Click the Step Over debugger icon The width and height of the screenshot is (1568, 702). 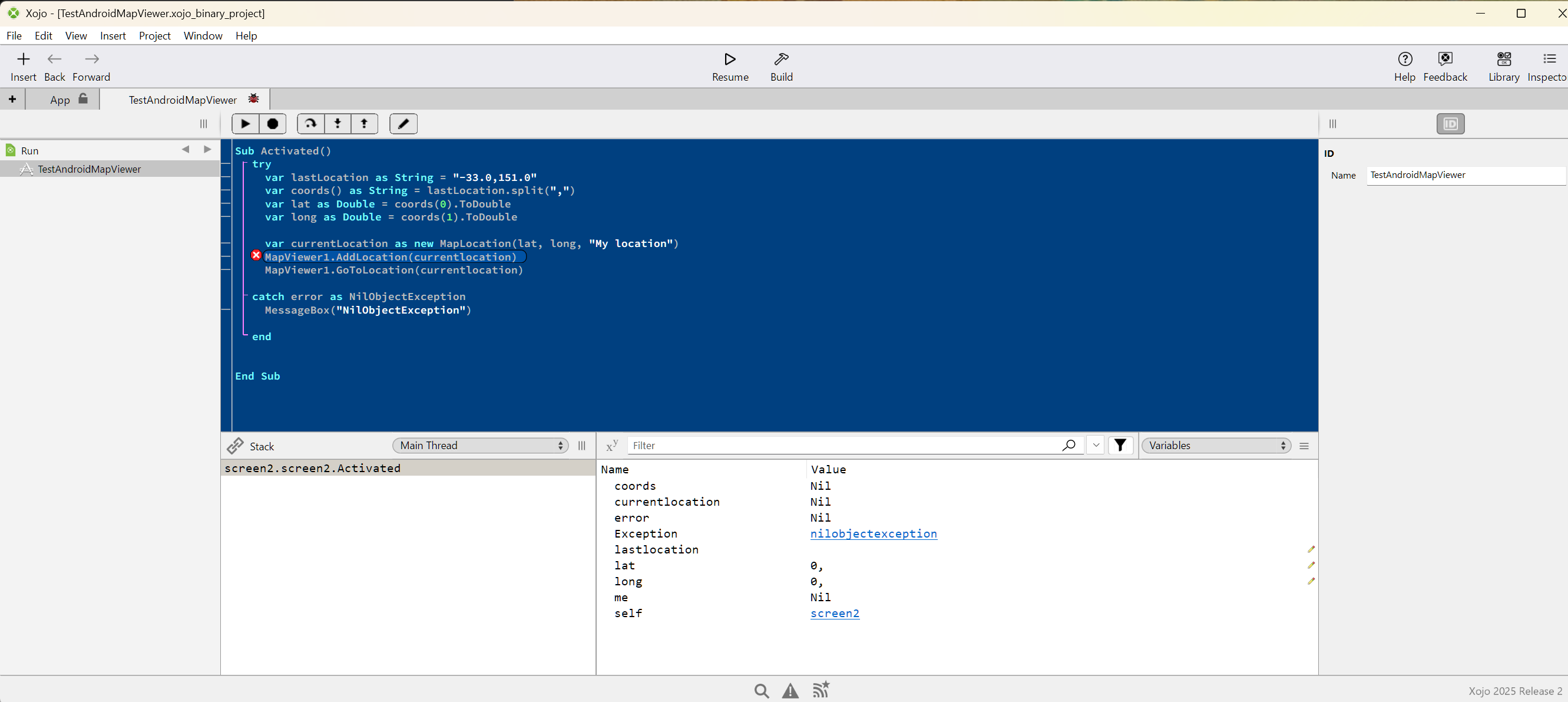[310, 124]
